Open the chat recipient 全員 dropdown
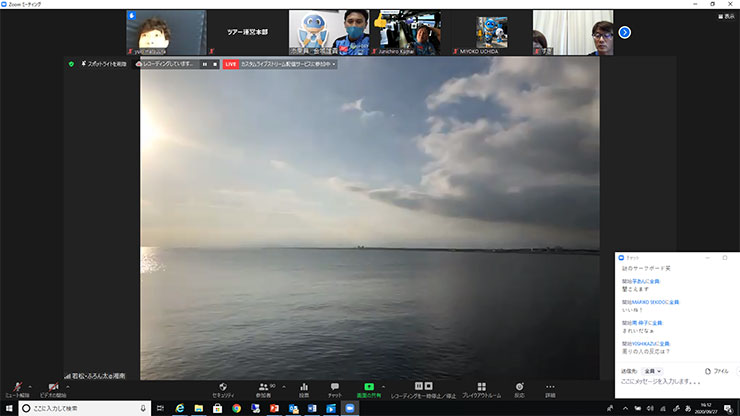The height and width of the screenshot is (416, 740). click(x=652, y=370)
